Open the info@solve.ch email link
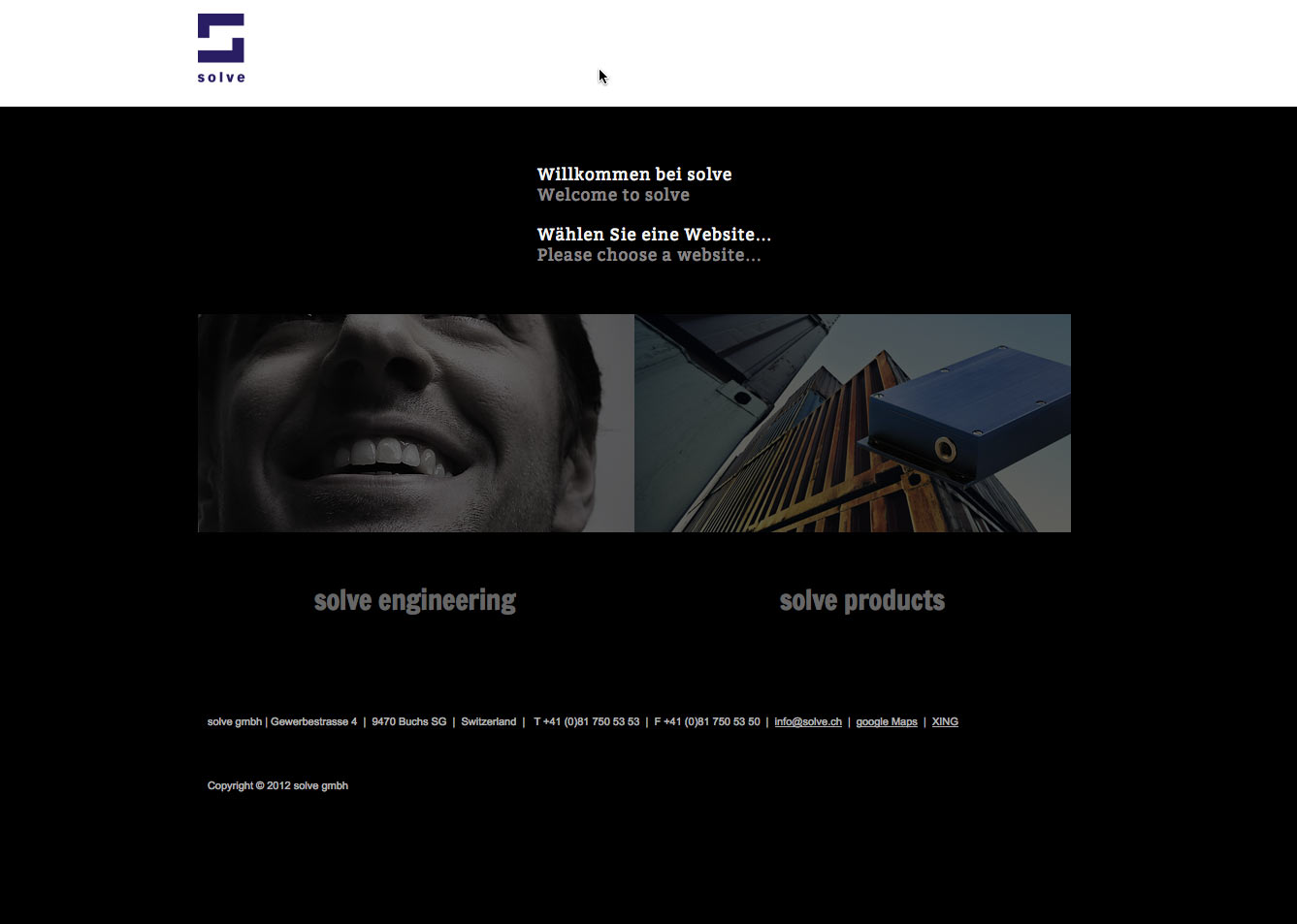This screenshot has width=1297, height=924. click(x=808, y=721)
